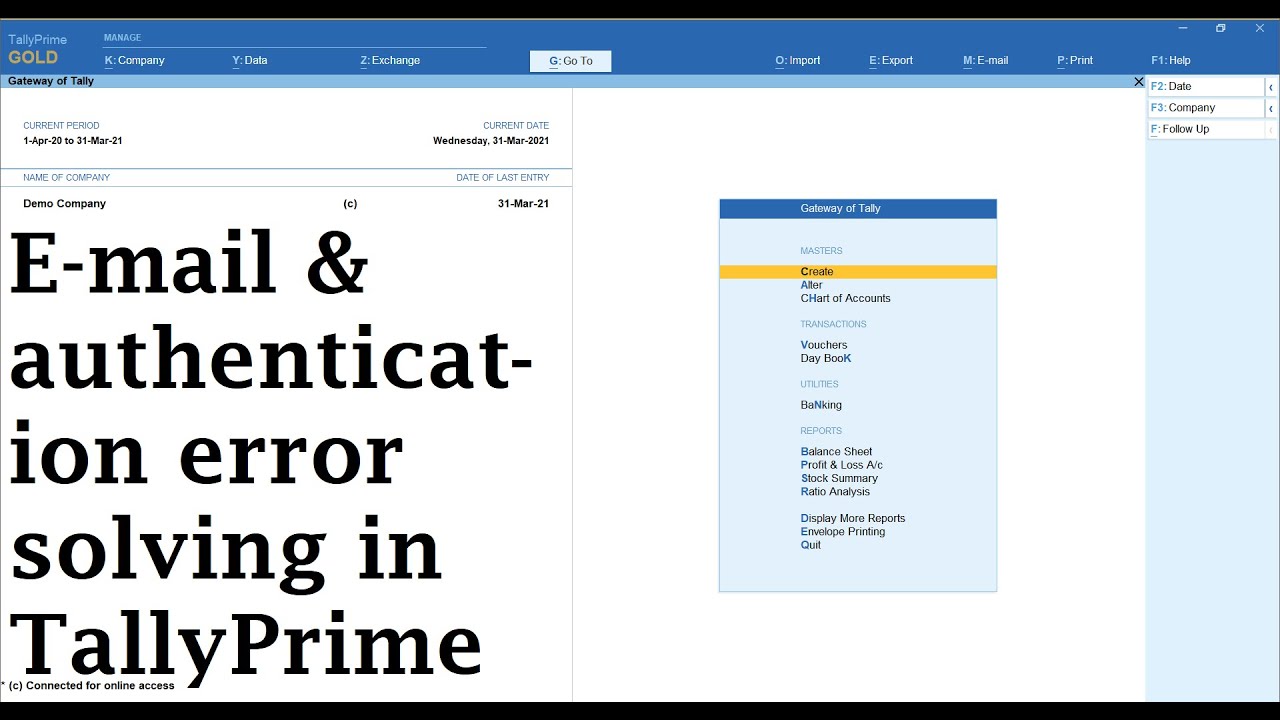Open the Balance Sheet report
The height and width of the screenshot is (720, 1280).
coord(836,452)
